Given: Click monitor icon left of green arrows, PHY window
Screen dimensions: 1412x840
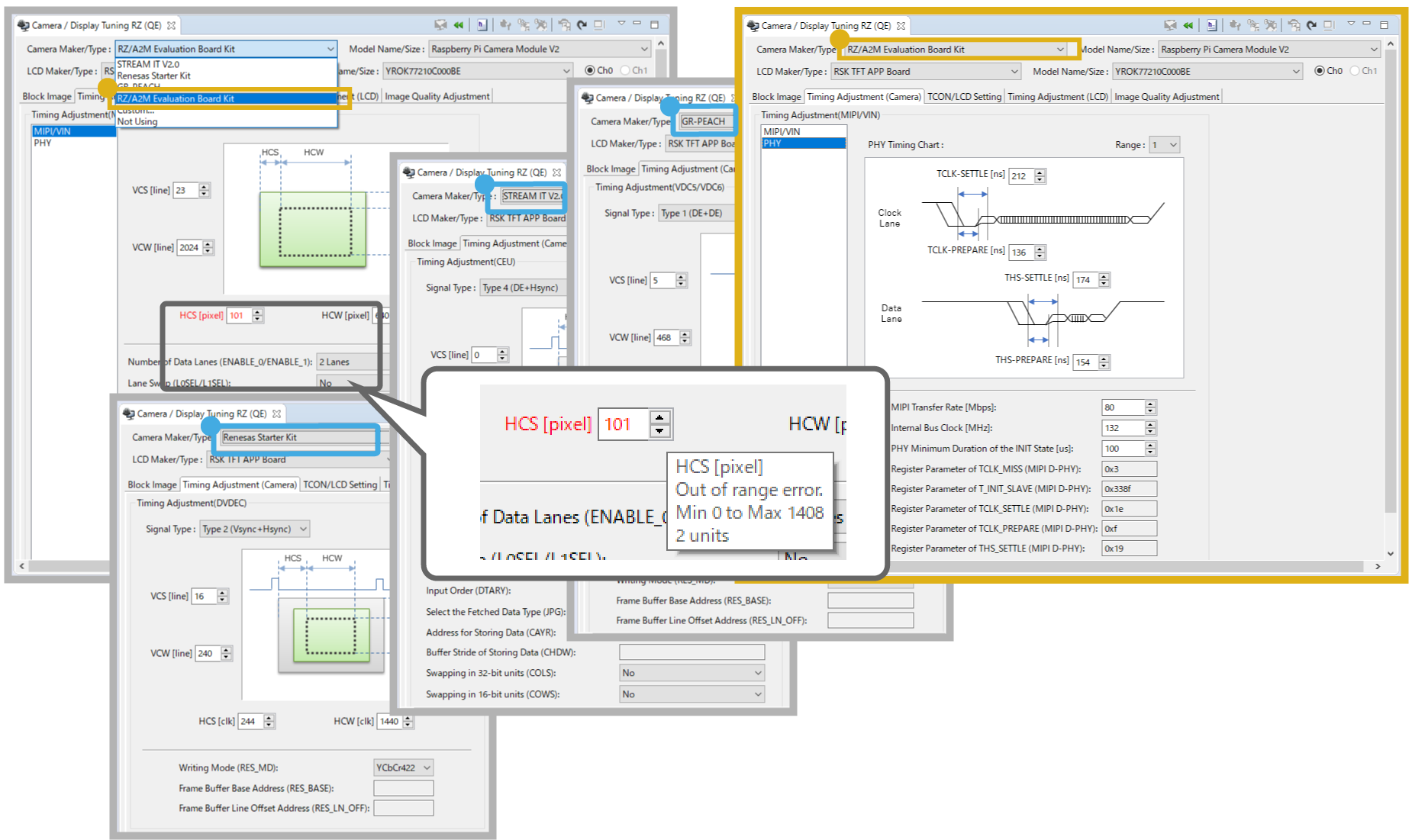Looking at the screenshot, I should (x=1170, y=25).
